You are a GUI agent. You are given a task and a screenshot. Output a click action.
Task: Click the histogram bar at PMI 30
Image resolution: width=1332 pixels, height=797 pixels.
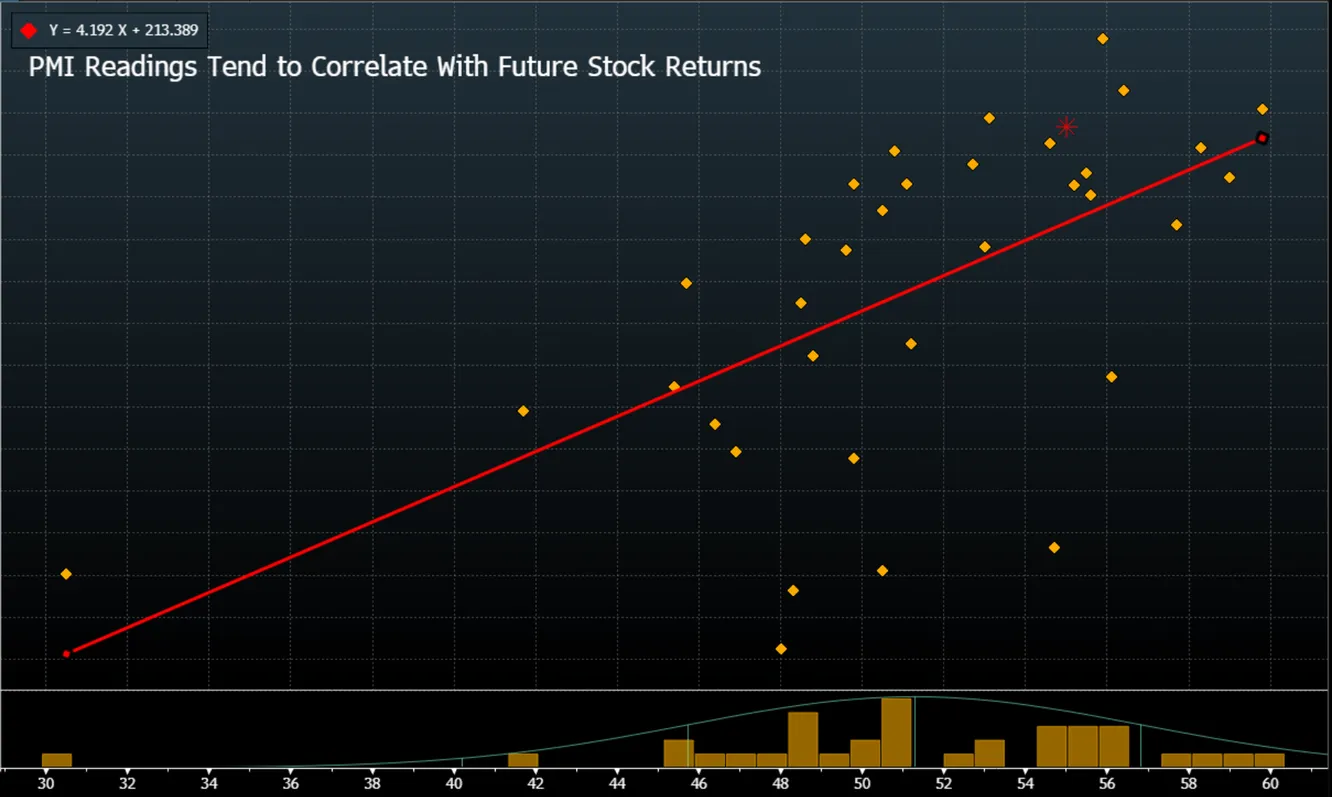tap(57, 760)
